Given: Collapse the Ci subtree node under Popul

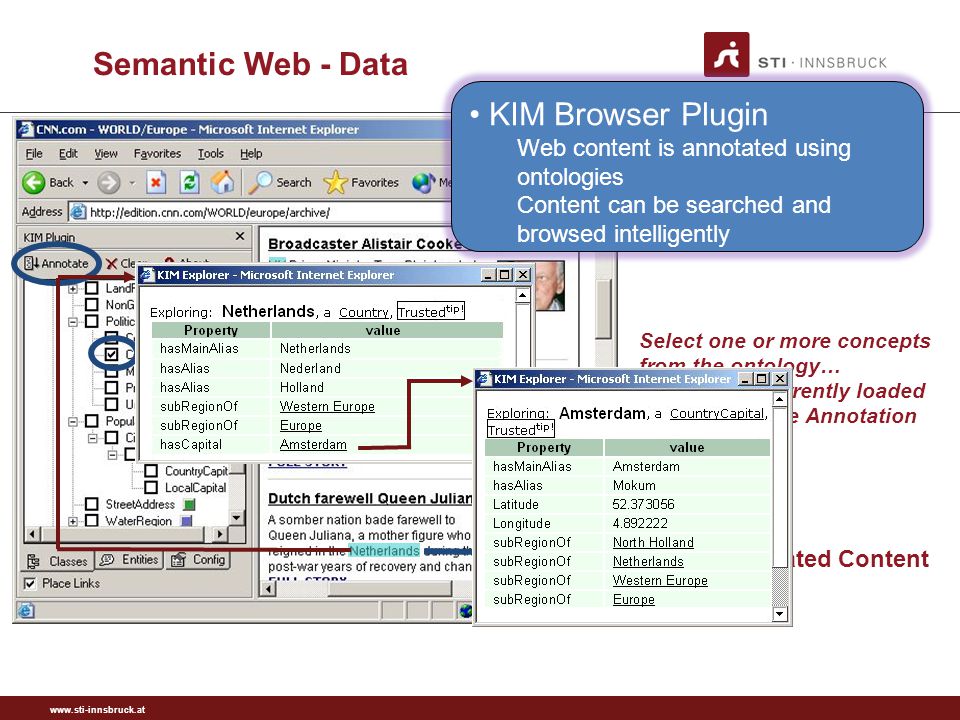Looking at the screenshot, I should [92, 438].
